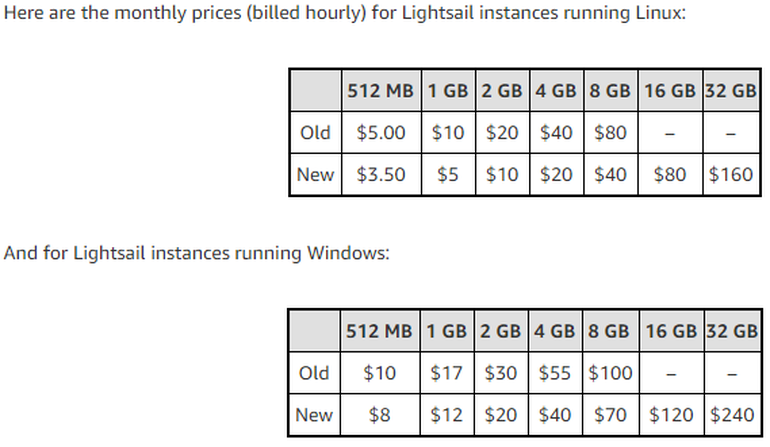The height and width of the screenshot is (447, 770).
Task: Click the 512 MB header in Linux table
Action: [381, 90]
